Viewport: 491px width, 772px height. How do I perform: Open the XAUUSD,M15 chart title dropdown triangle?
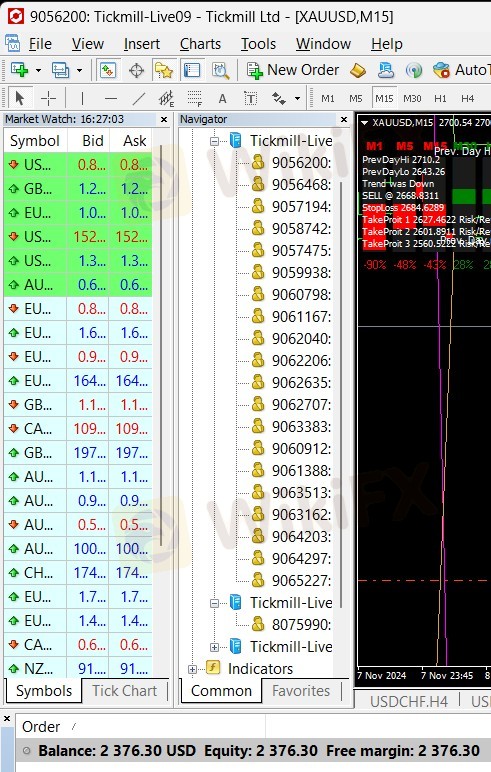coord(364,123)
